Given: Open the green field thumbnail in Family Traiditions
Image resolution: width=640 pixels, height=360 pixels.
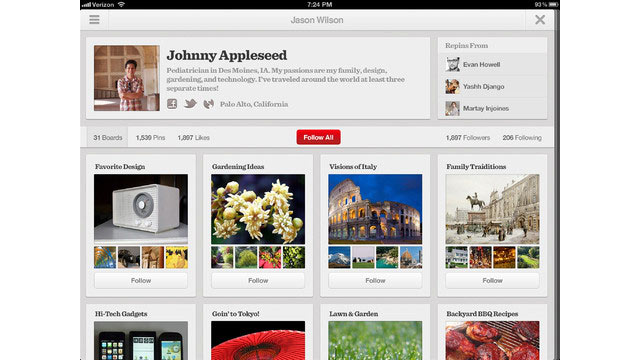Looking at the screenshot, I should 528,257.
